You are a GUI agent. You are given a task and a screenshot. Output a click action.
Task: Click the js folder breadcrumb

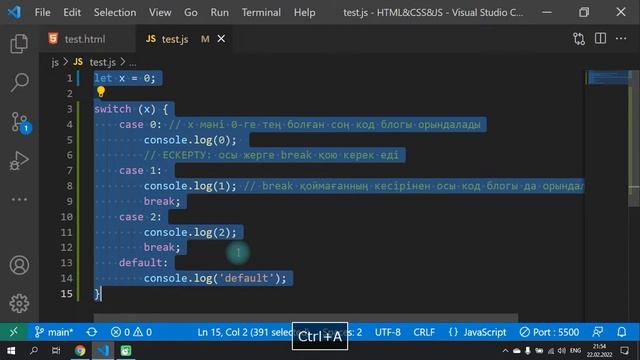point(55,62)
